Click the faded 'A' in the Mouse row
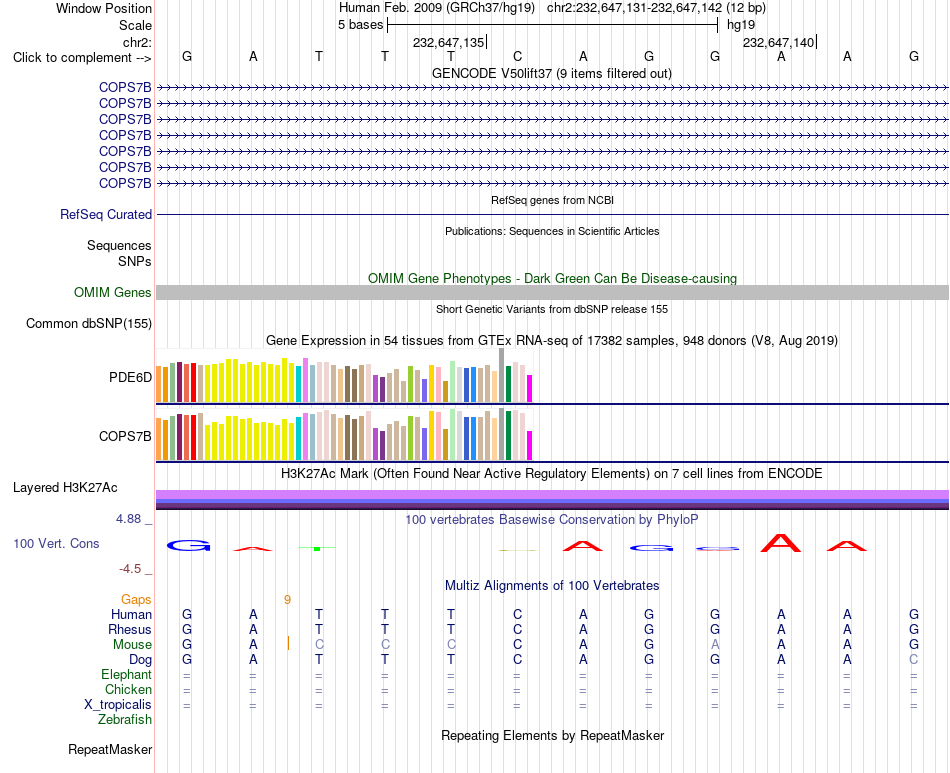Image resolution: width=950 pixels, height=773 pixels. coord(715,644)
